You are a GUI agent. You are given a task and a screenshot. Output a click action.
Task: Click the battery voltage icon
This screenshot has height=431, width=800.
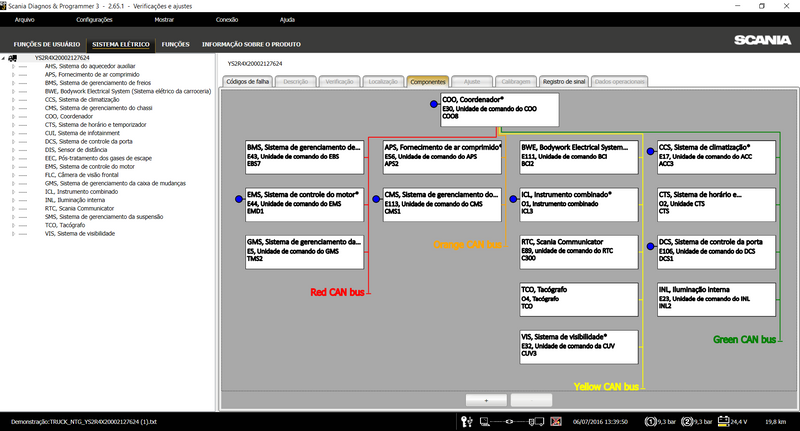tap(723, 421)
